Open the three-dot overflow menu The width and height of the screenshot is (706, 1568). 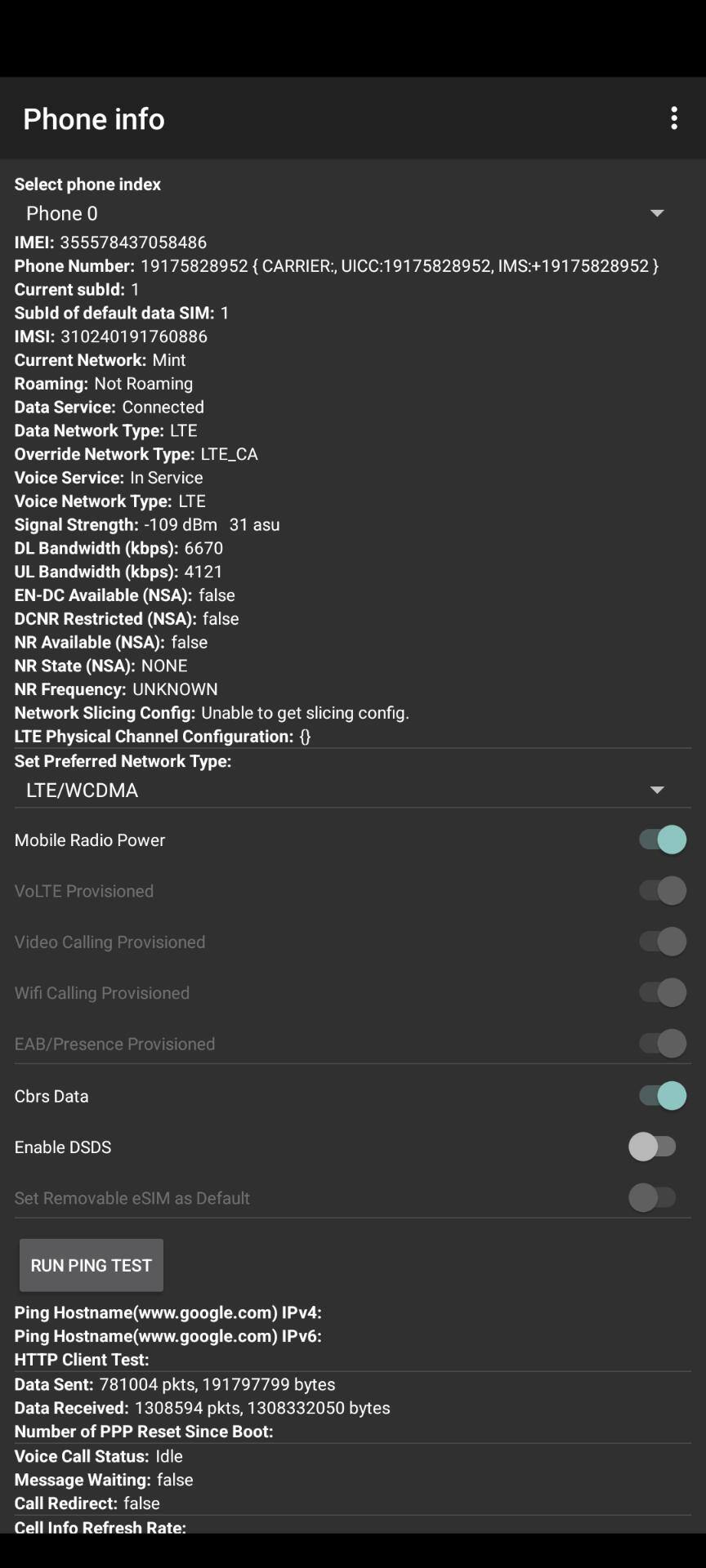674,118
